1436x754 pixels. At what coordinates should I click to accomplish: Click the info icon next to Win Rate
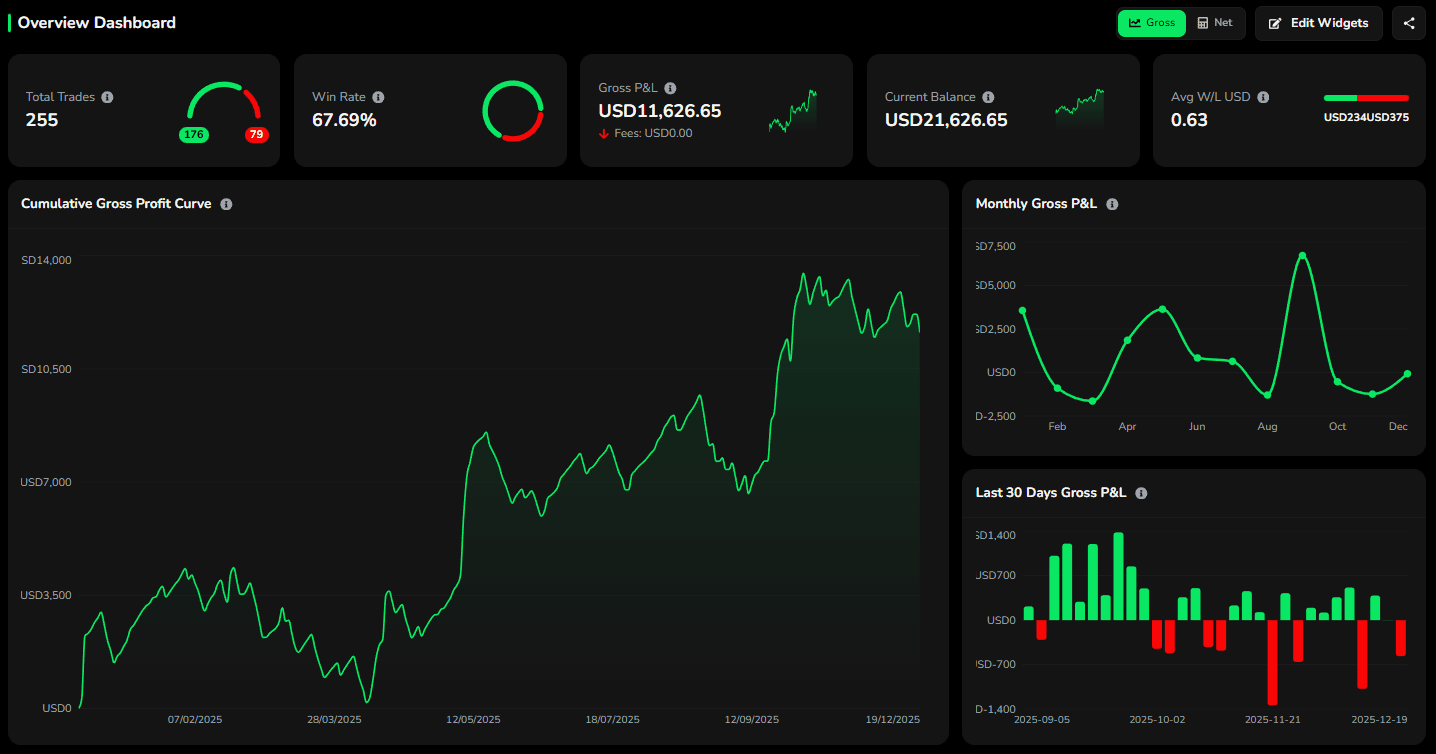pos(378,97)
